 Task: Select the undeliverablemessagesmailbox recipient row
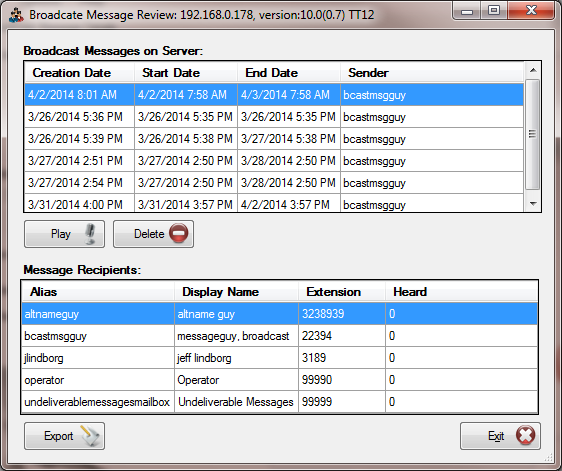[280, 402]
